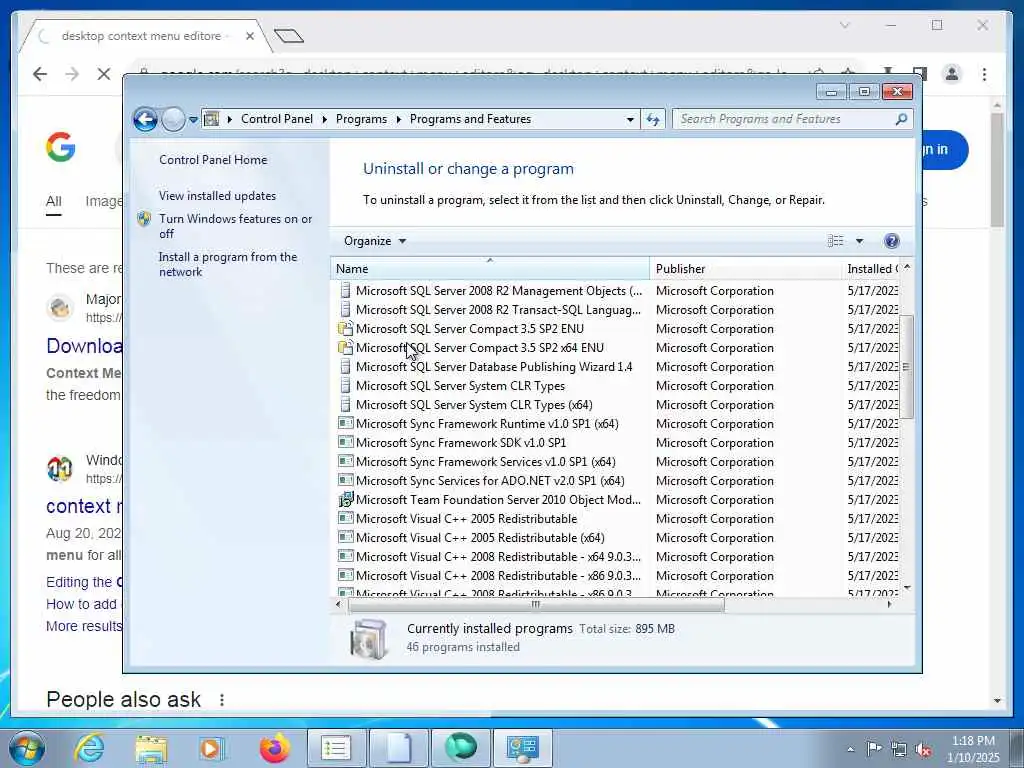Viewport: 1024px width, 768px height.
Task: Select Microsoft Sync Framework SDK v1.0 SP1
Action: coord(460,442)
